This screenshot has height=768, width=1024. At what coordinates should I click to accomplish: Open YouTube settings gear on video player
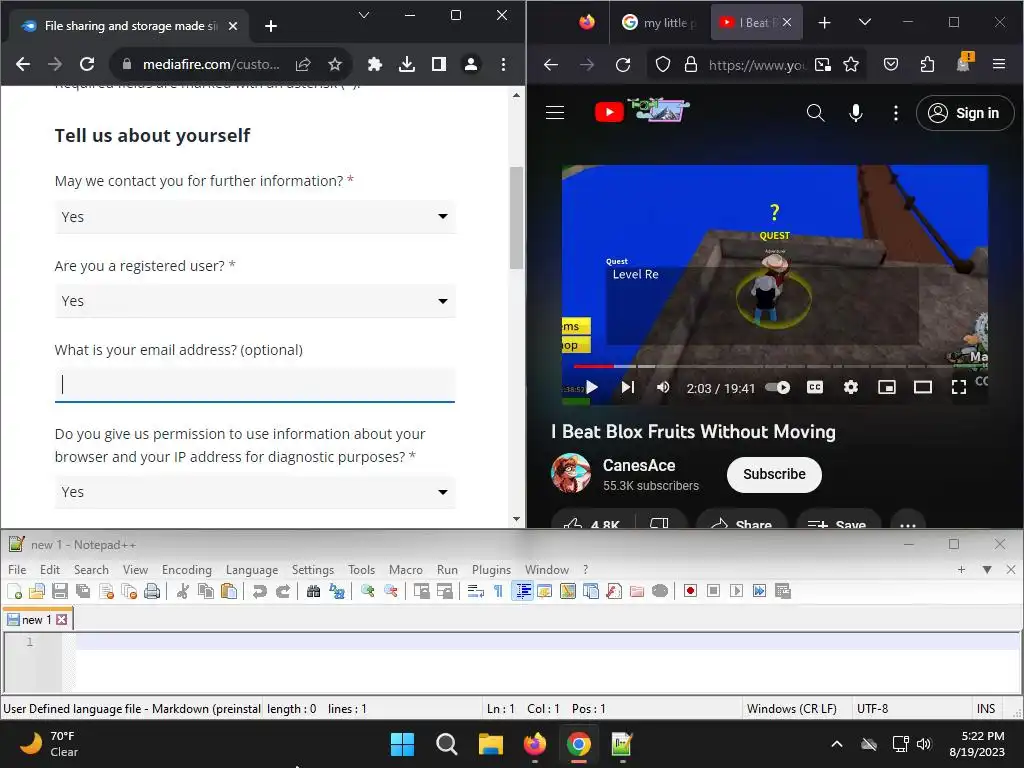[x=850, y=387]
